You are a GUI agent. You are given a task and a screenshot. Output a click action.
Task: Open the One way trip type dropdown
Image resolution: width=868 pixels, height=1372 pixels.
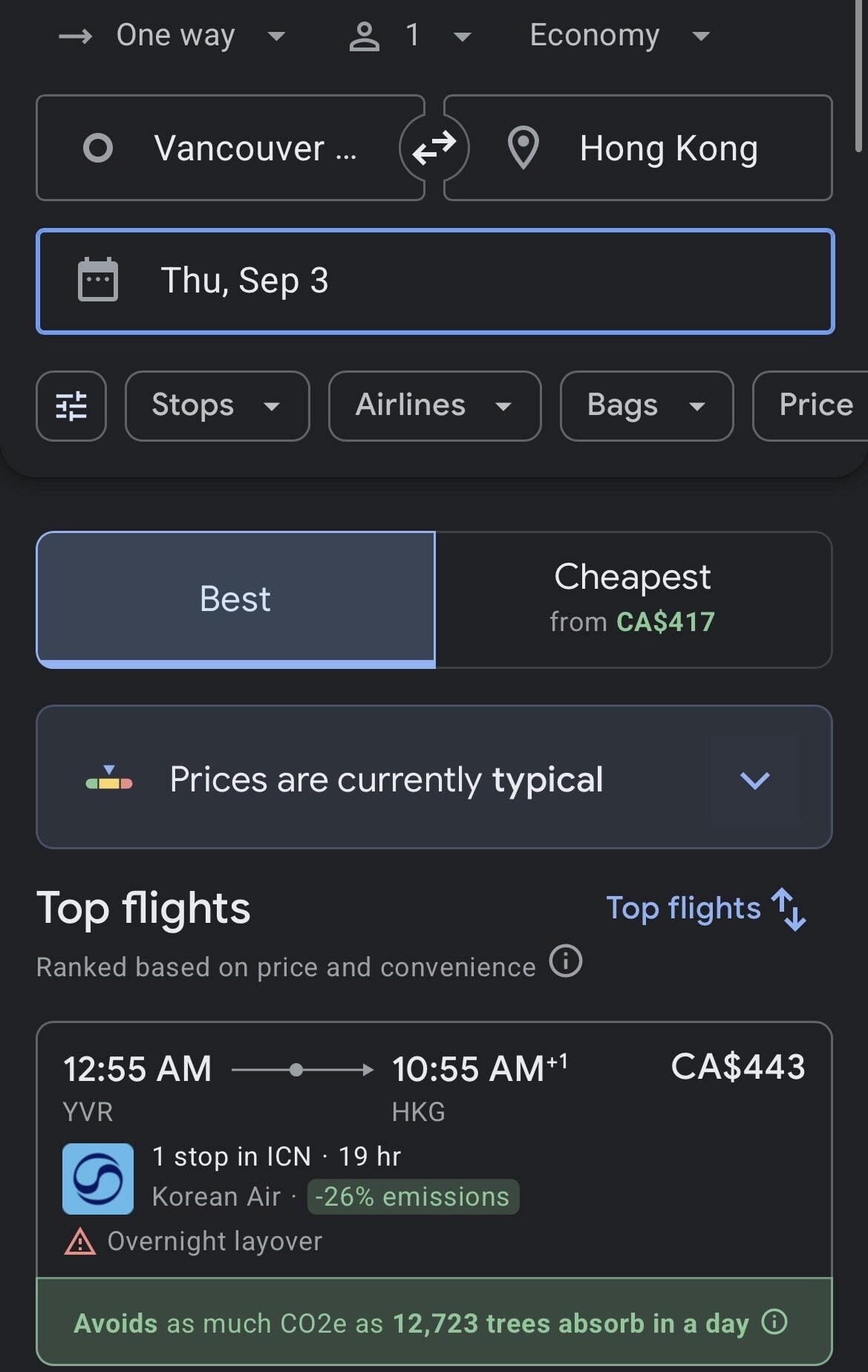tap(175, 36)
